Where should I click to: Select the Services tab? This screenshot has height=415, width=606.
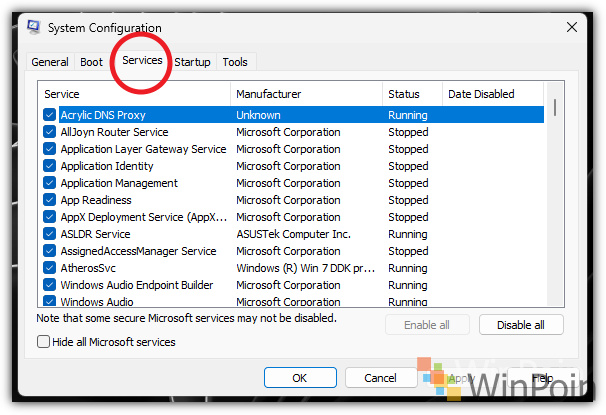tap(142, 60)
